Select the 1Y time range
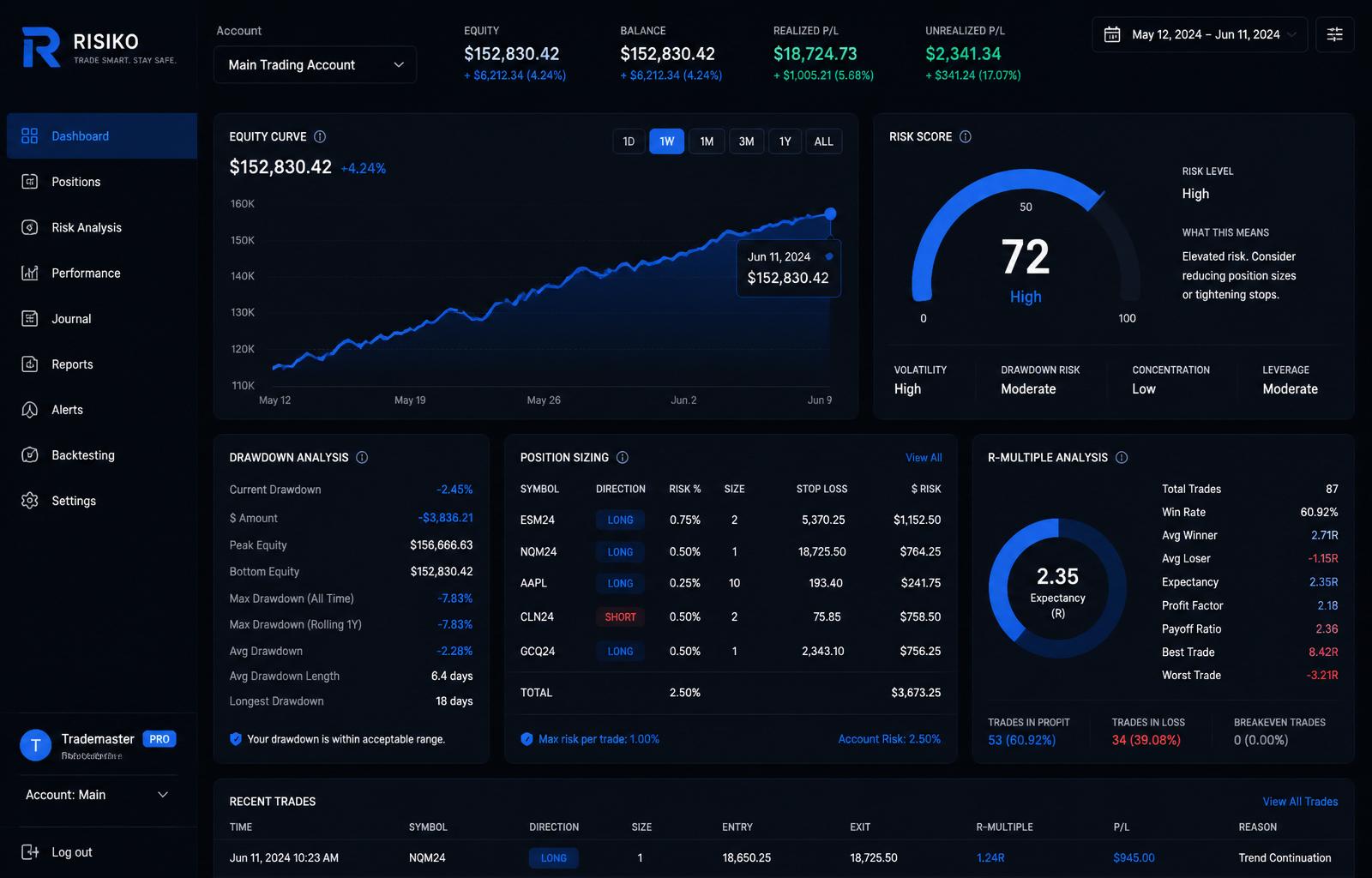Image resolution: width=1372 pixels, height=878 pixels. [x=785, y=141]
